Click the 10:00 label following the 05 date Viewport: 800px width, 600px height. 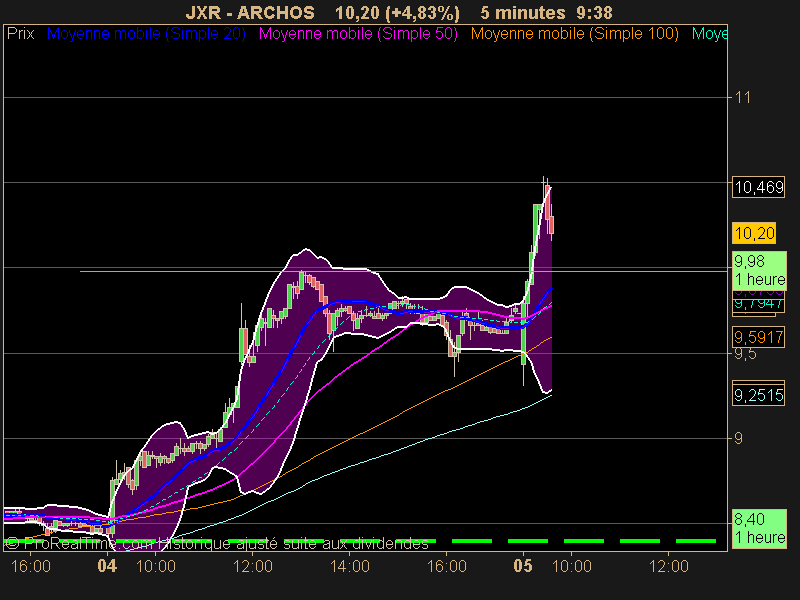[x=572, y=566]
